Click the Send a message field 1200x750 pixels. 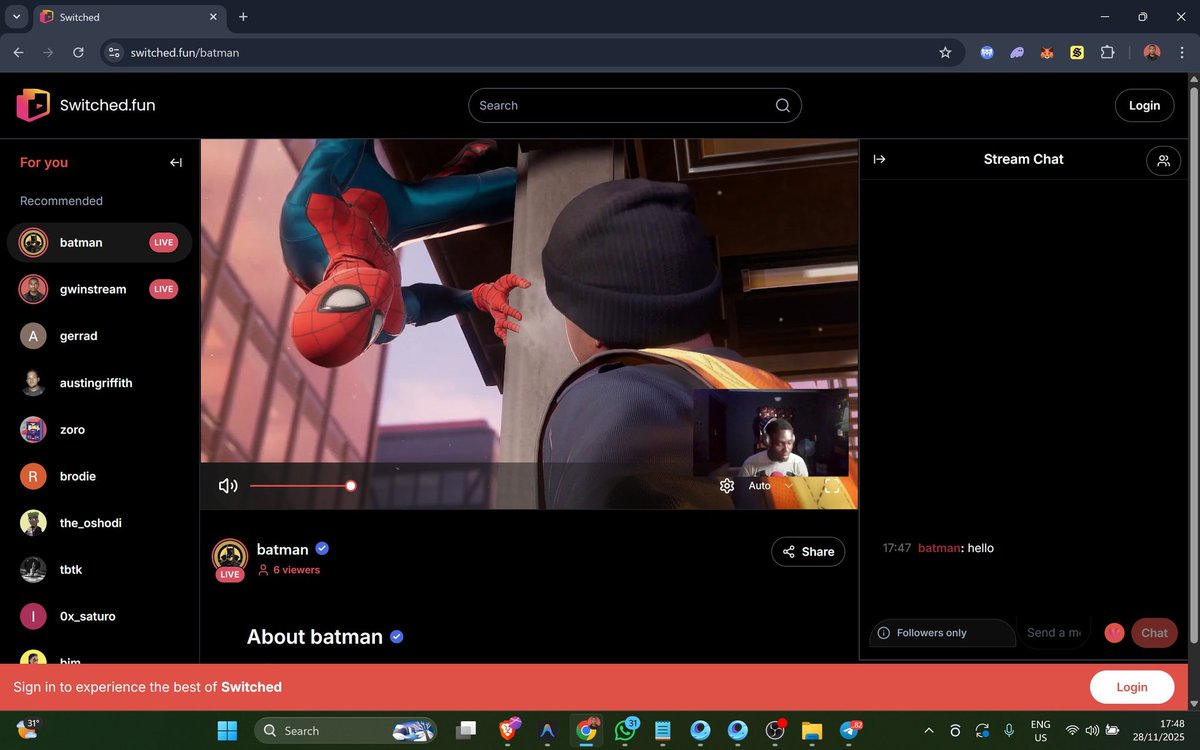coord(1054,633)
